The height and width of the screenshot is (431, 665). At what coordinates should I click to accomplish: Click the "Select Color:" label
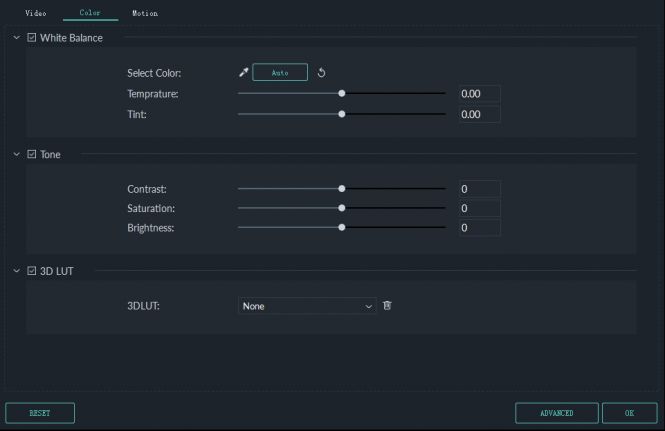coord(154,73)
